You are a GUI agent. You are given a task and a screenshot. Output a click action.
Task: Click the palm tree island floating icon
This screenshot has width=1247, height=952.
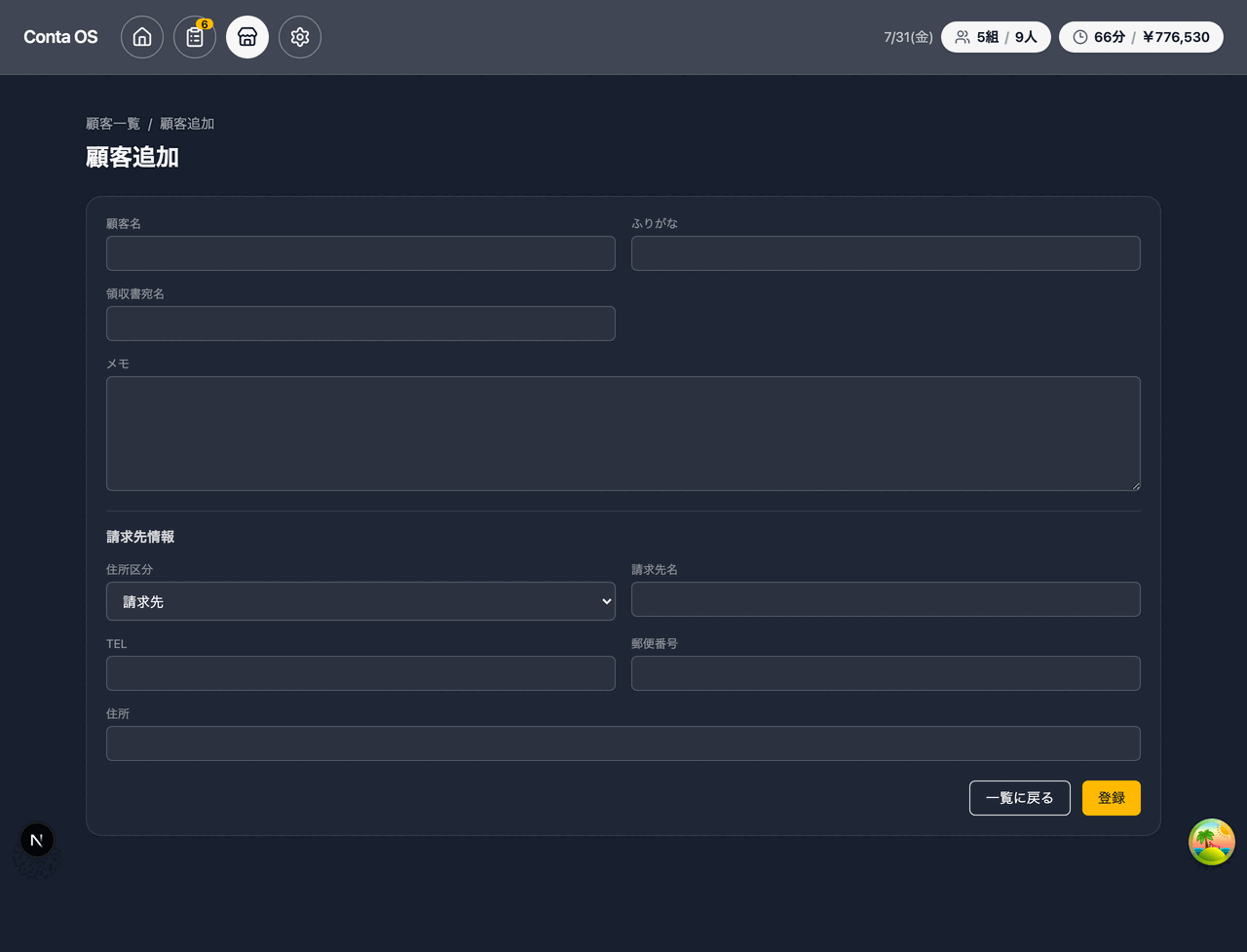1212,842
